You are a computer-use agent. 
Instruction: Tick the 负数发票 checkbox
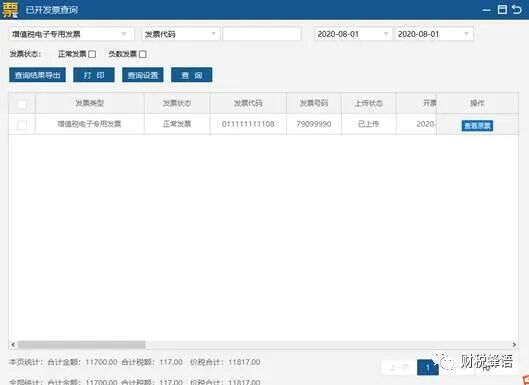pyautogui.click(x=143, y=54)
